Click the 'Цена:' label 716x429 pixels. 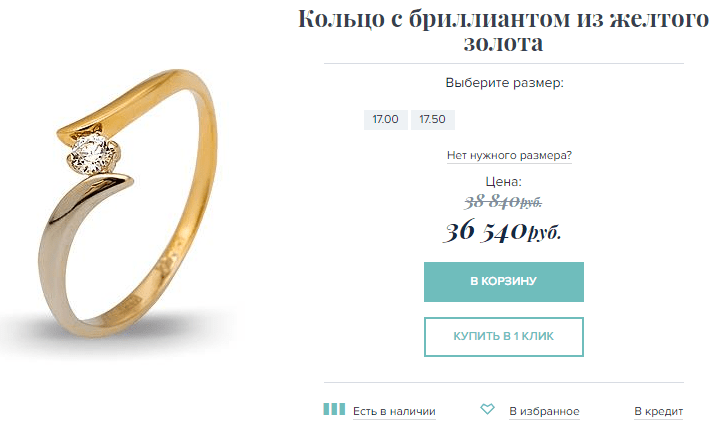[x=503, y=182]
